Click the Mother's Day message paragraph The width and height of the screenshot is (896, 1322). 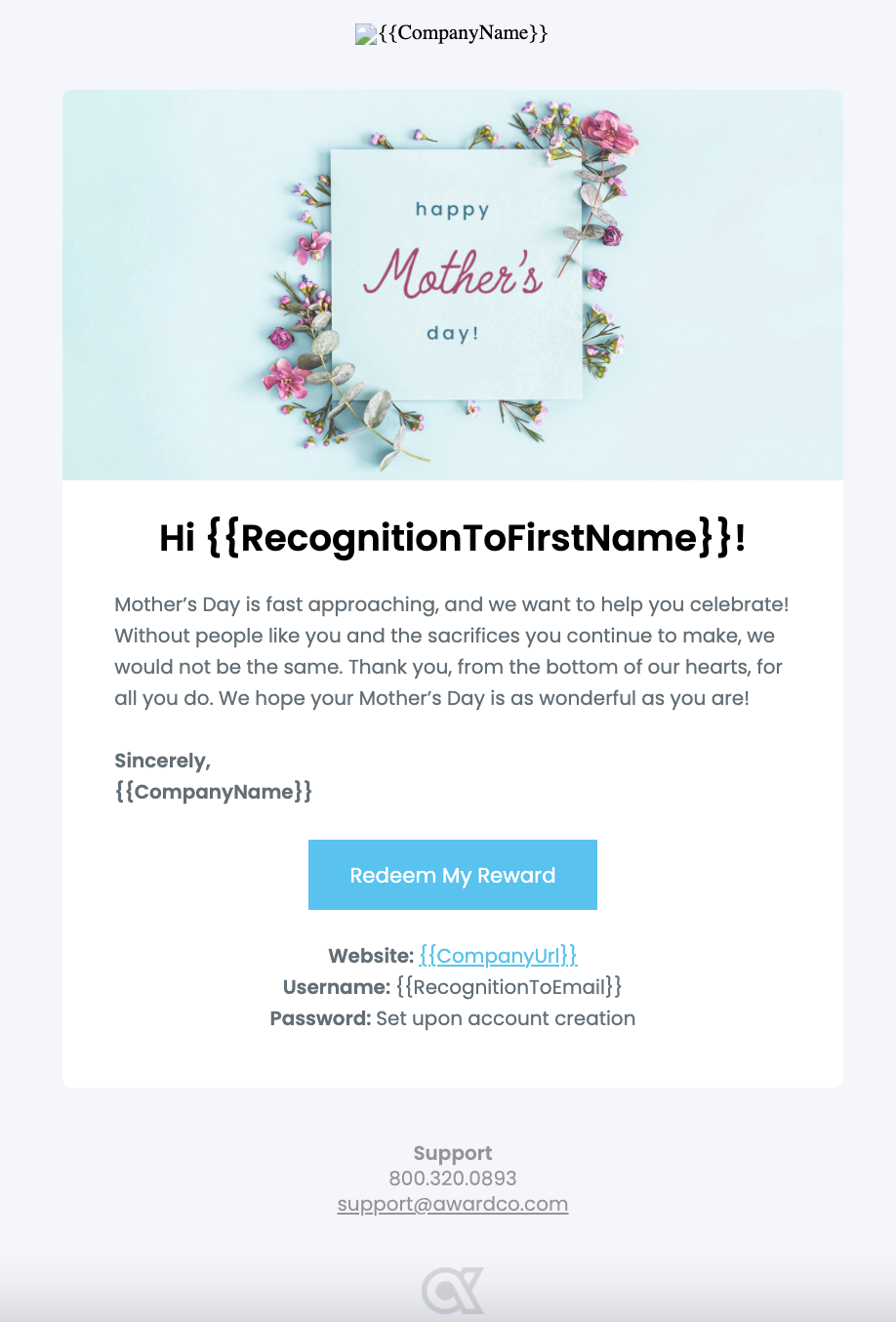(x=452, y=651)
